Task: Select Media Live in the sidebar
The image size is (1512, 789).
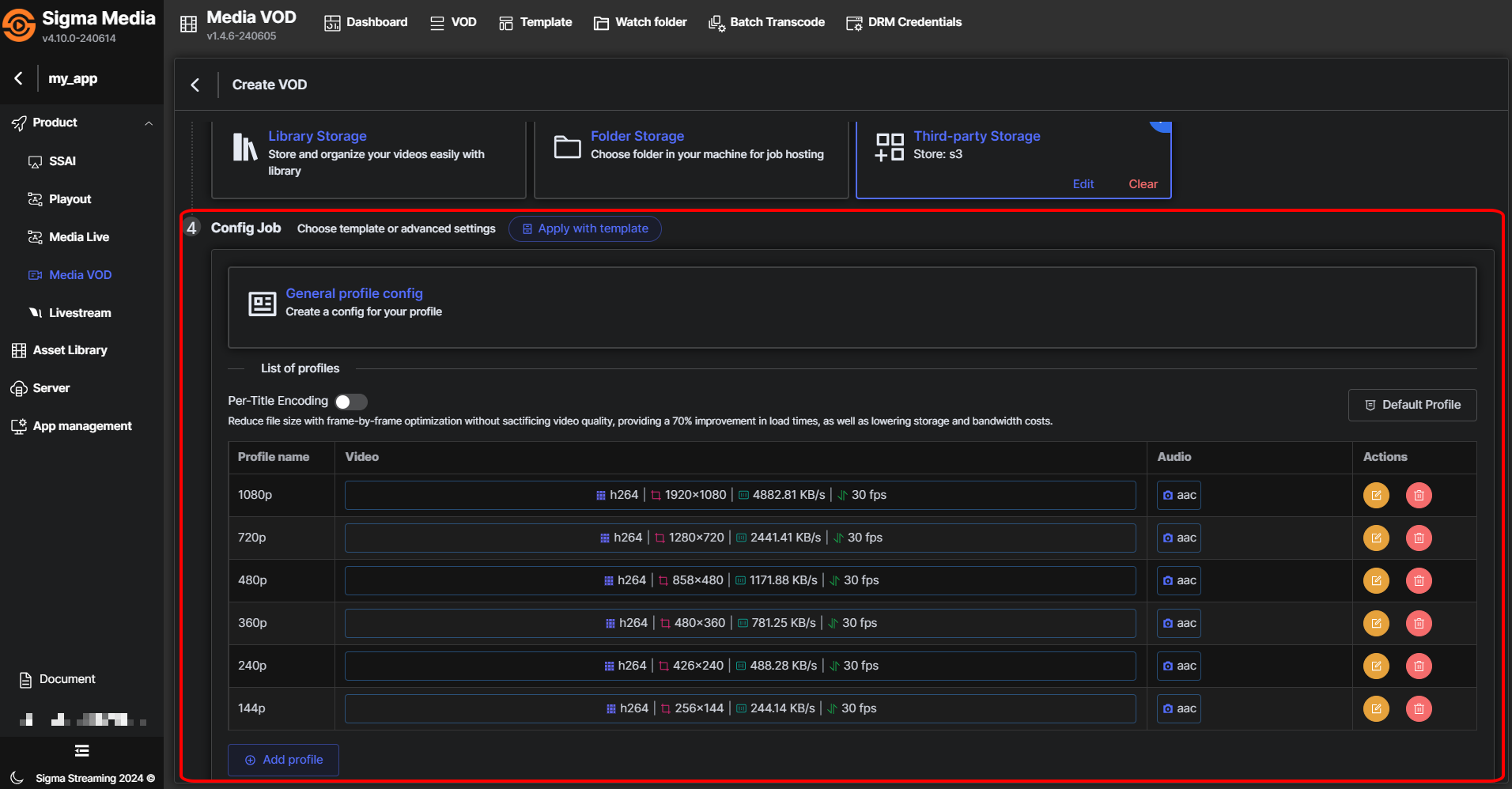Action: point(78,237)
